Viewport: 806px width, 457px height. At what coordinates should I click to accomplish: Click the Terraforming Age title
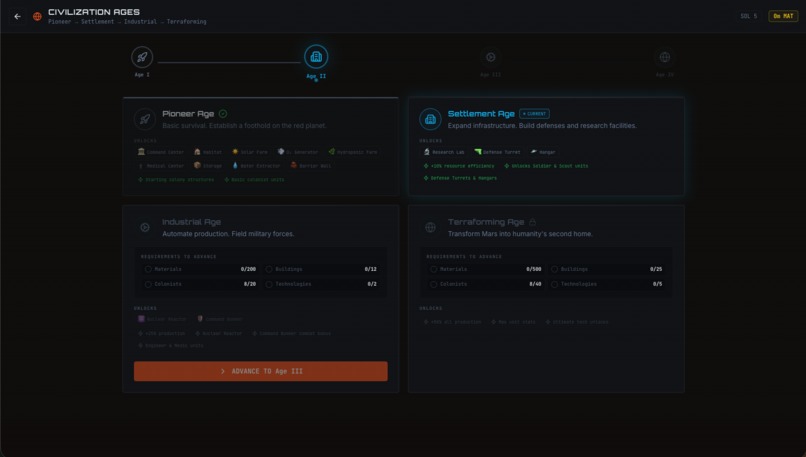click(486, 222)
